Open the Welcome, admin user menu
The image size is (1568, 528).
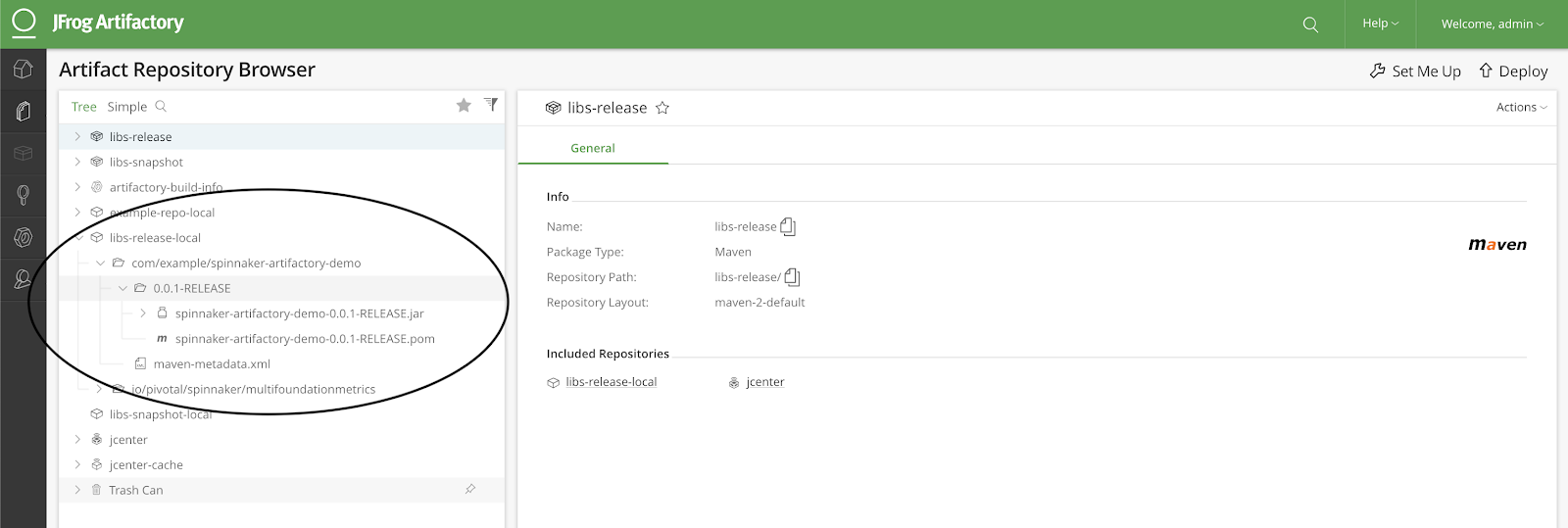(x=1492, y=24)
